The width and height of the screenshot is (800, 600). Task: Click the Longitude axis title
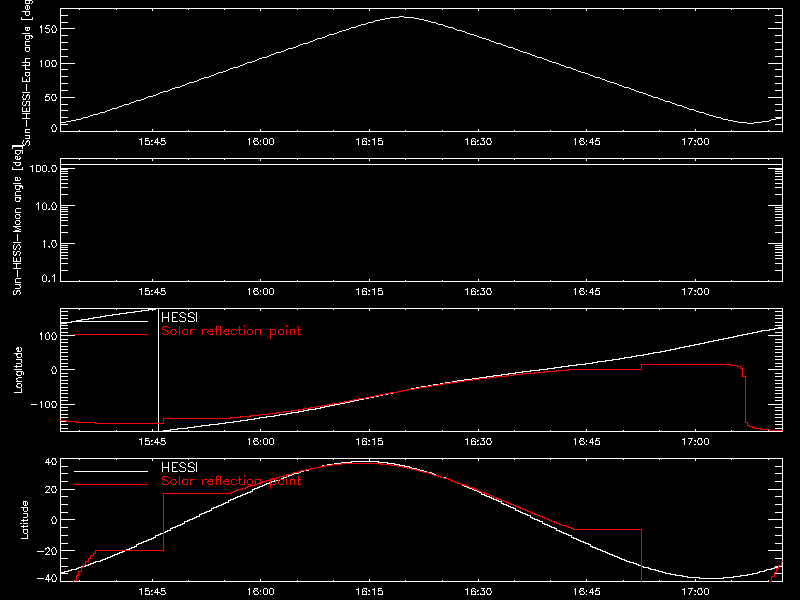coord(18,370)
